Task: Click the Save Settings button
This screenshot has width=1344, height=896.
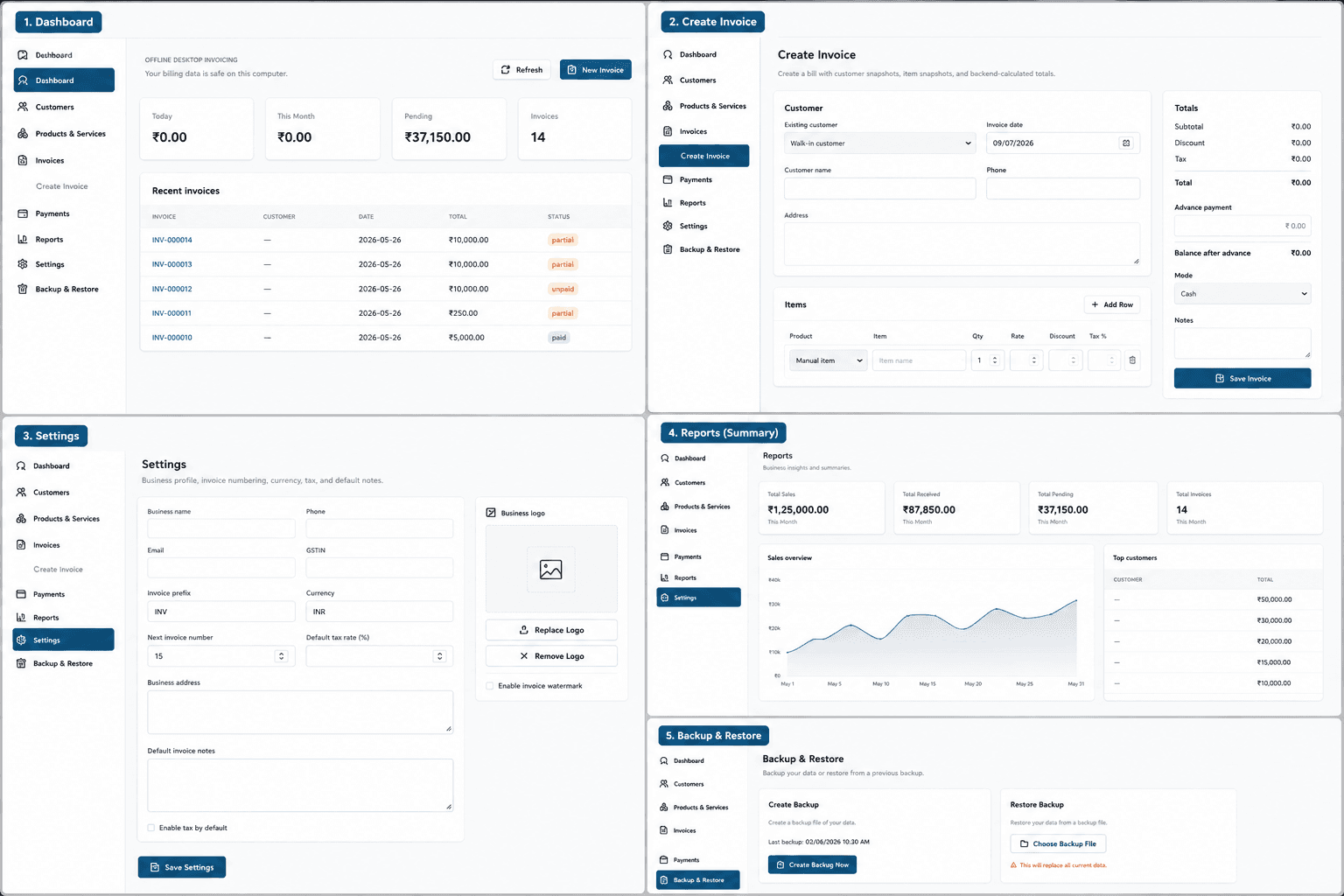Action: point(182,867)
